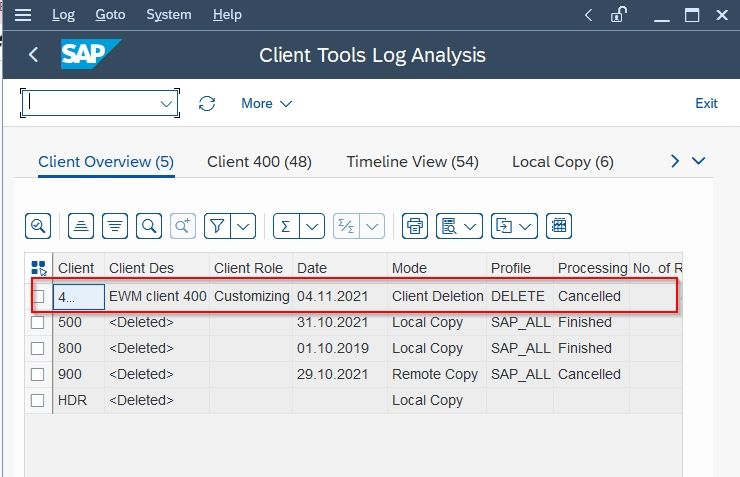
Task: Select the 'Customizing' role cell
Action: click(251, 296)
